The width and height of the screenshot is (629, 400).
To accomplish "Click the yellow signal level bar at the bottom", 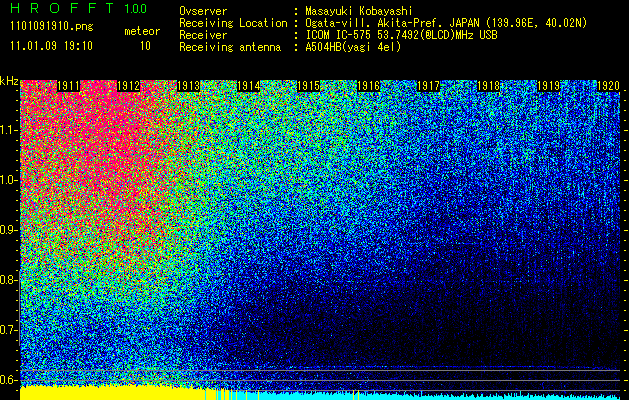I will (x=112, y=394).
